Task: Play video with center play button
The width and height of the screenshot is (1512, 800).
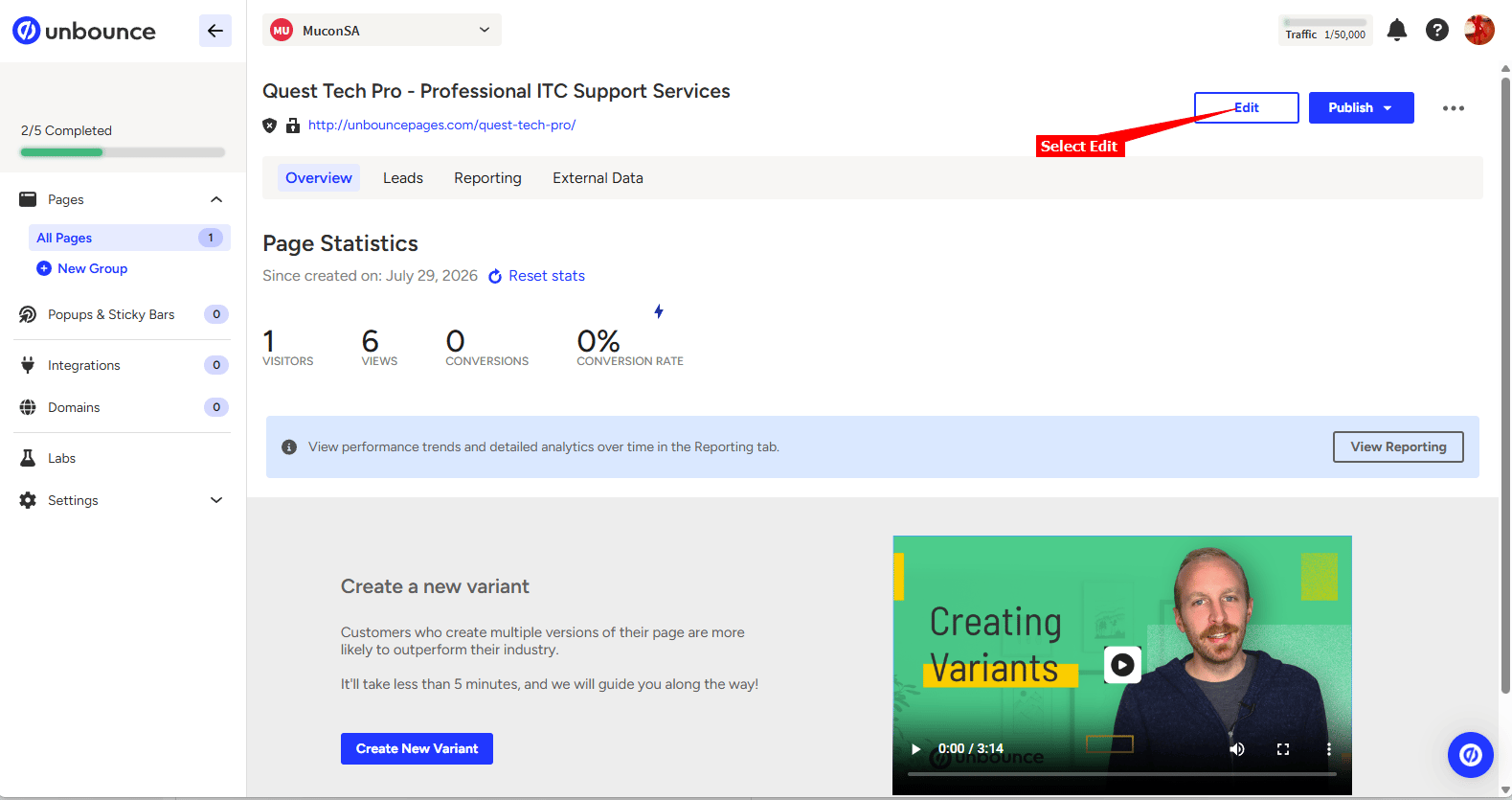Action: tap(1122, 665)
